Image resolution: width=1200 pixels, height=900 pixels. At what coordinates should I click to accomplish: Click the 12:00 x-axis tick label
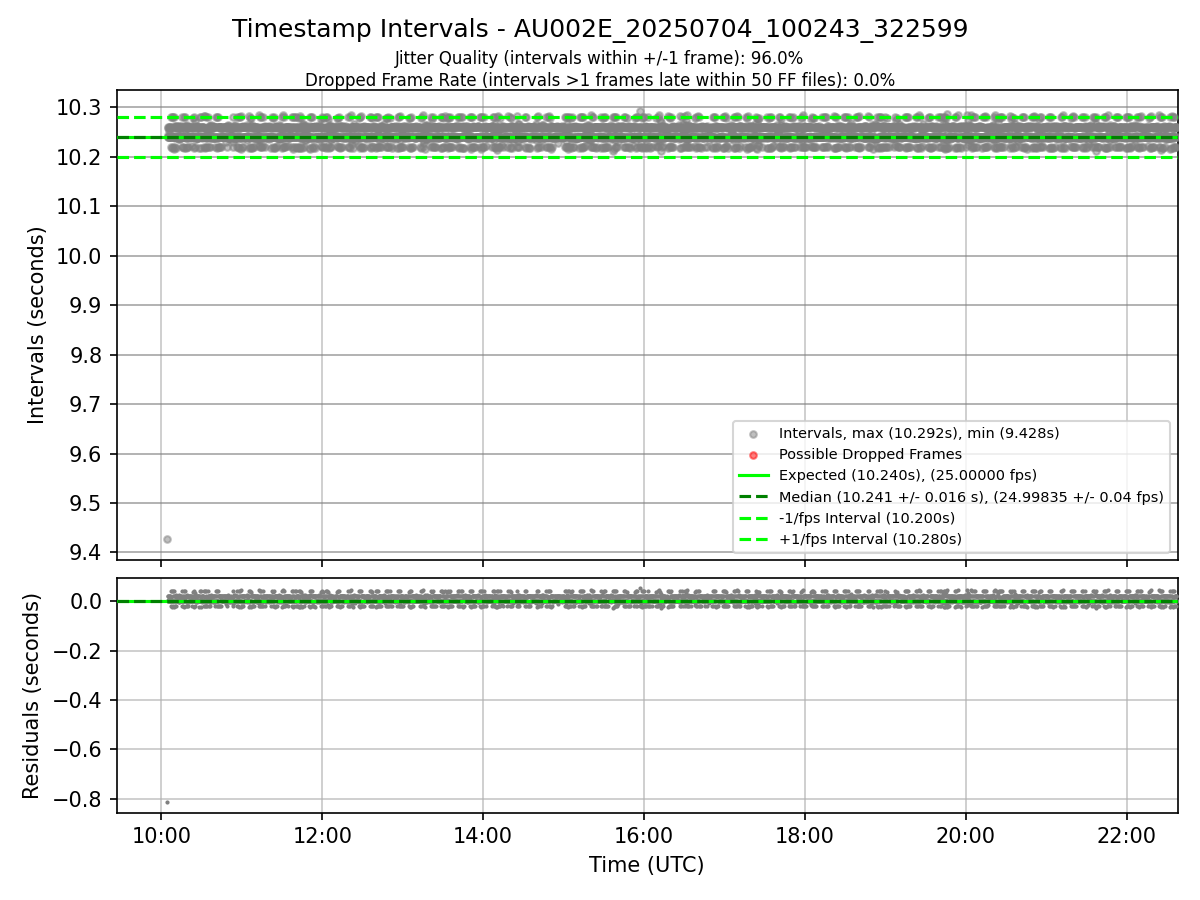322,836
